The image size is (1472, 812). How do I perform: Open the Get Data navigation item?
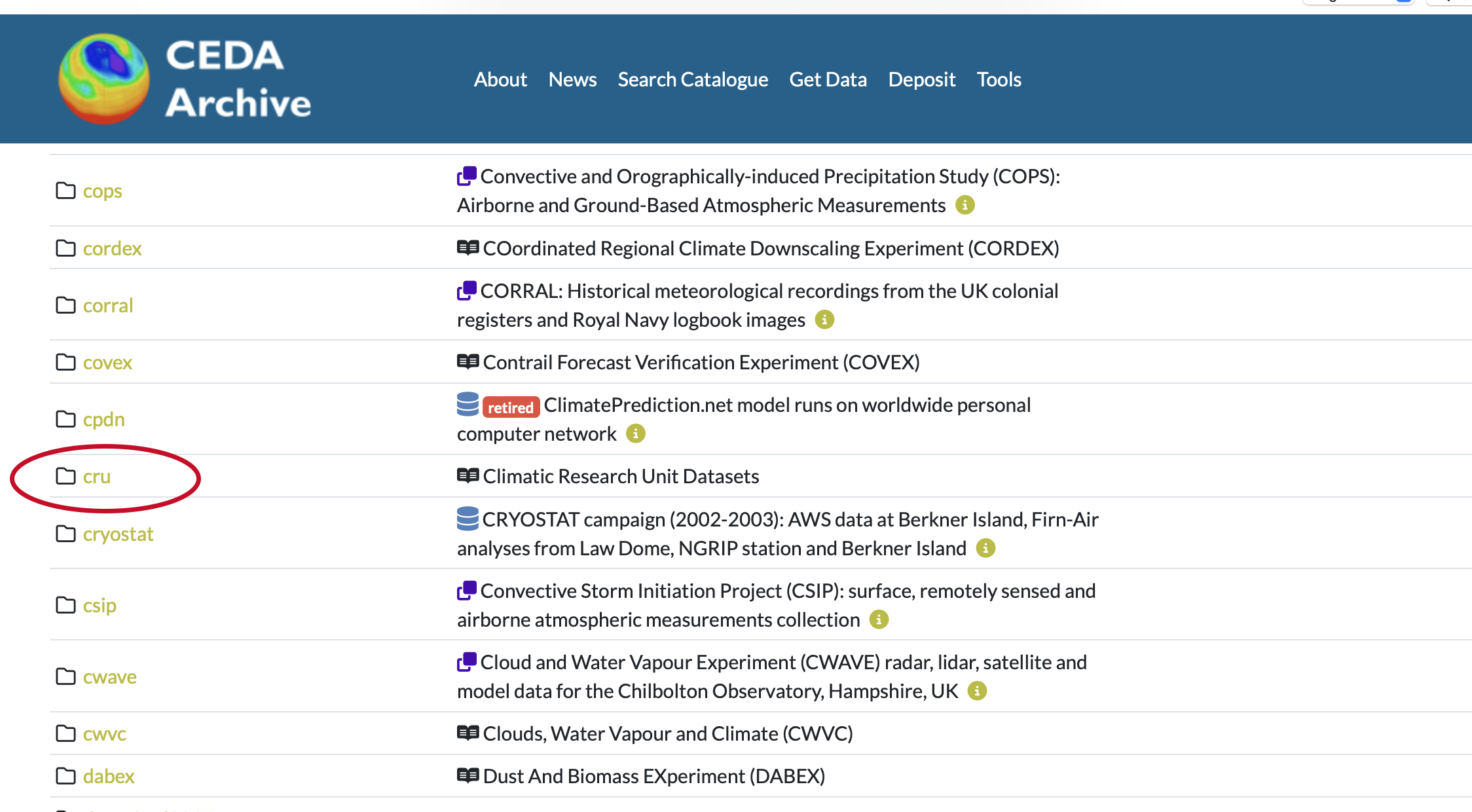pyautogui.click(x=828, y=80)
